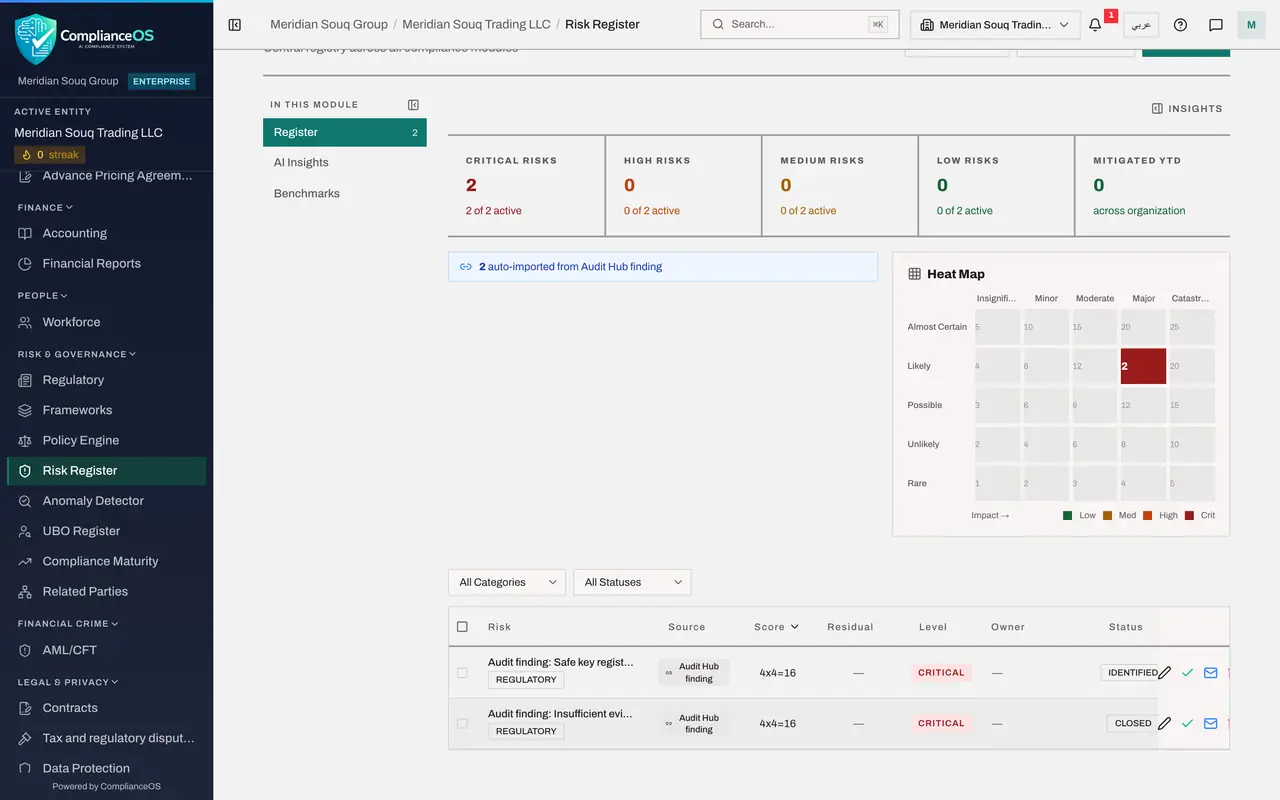Open the notifications bell
The width and height of the screenshot is (1280, 800).
pyautogui.click(x=1095, y=25)
